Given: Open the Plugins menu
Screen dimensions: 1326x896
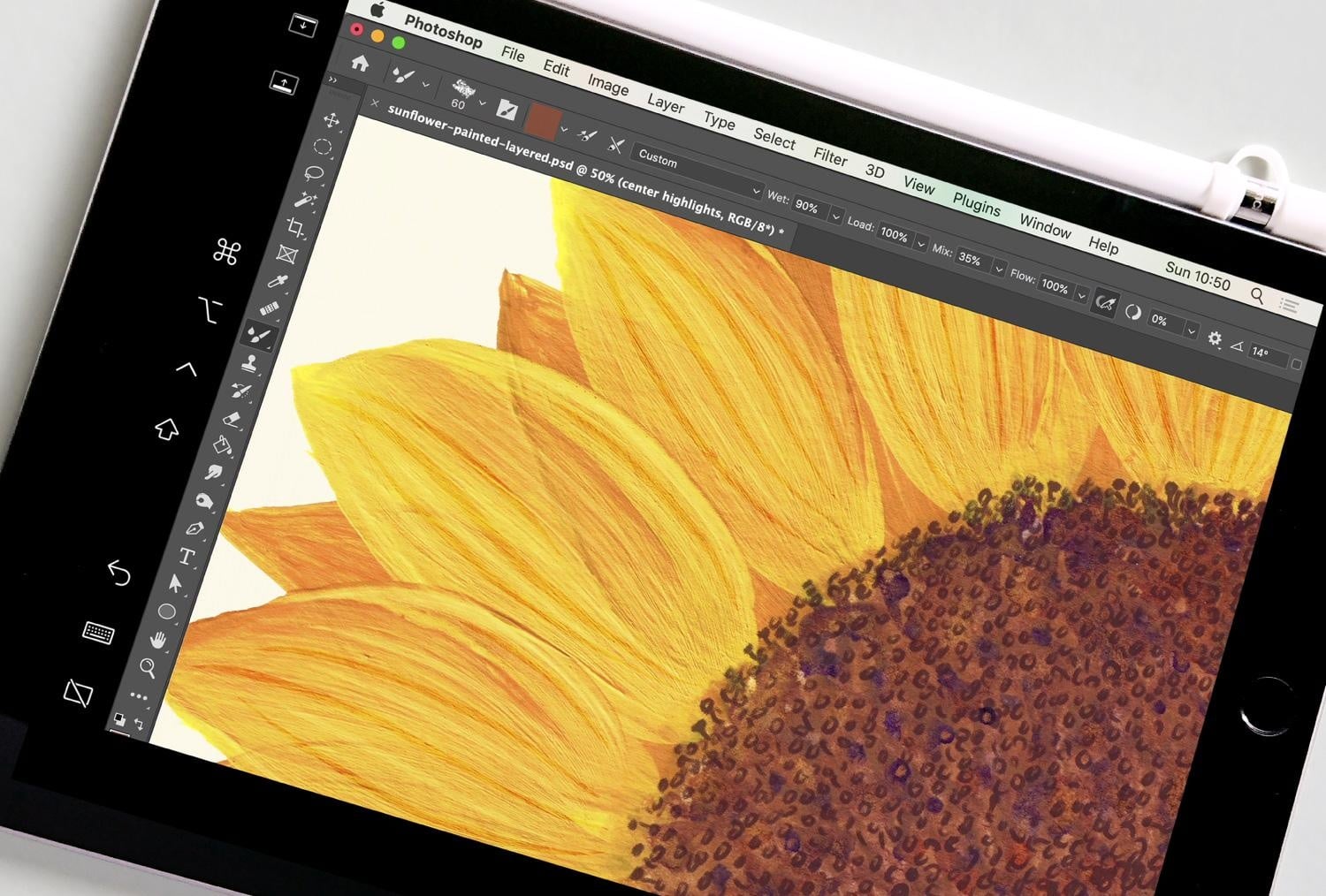Looking at the screenshot, I should click(x=976, y=204).
